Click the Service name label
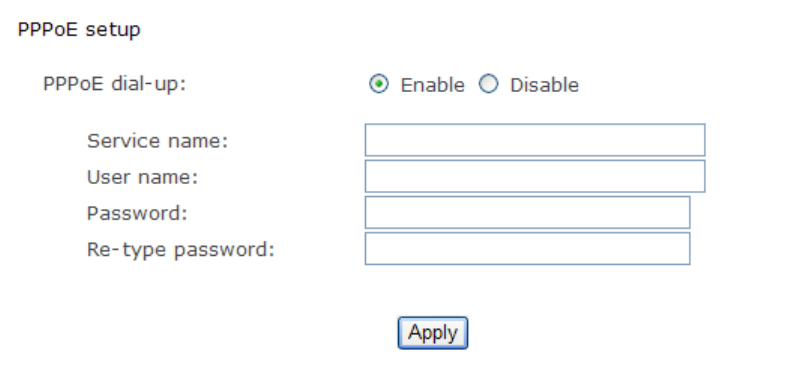This screenshot has height=374, width=802. (x=158, y=140)
